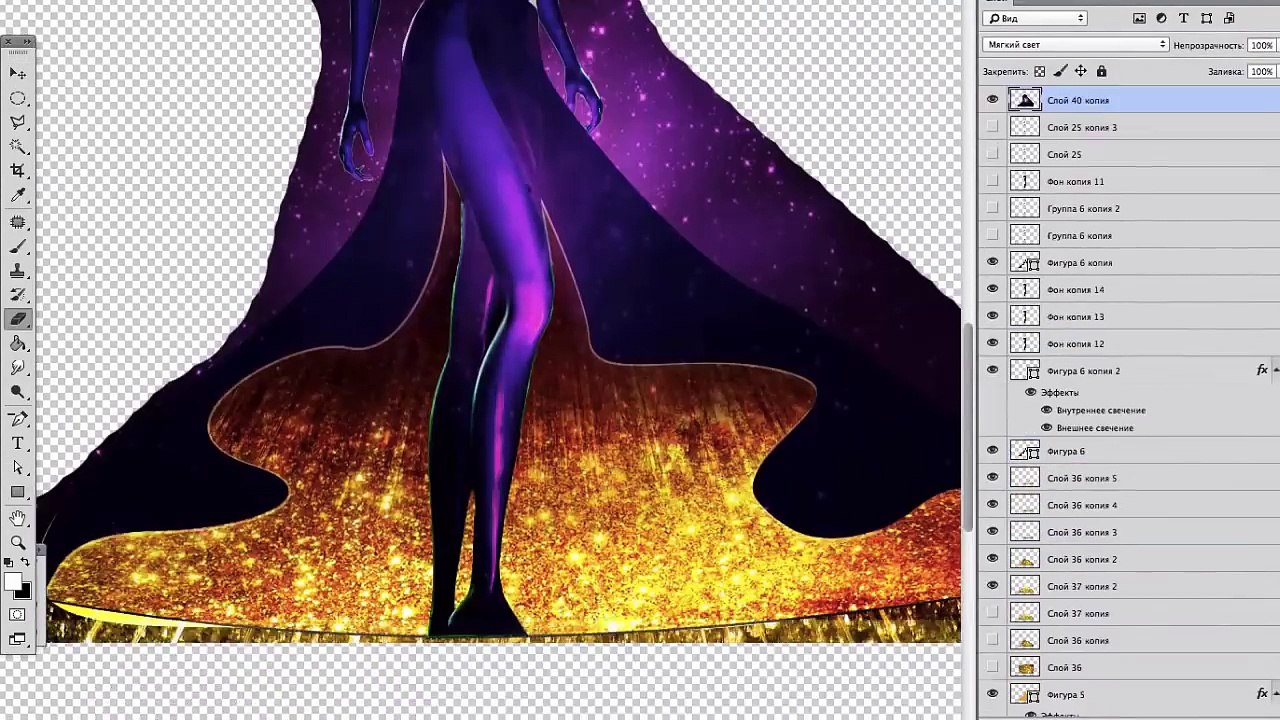Select layer Фон копия 13
This screenshot has width=1280, height=720.
[x=1129, y=316]
